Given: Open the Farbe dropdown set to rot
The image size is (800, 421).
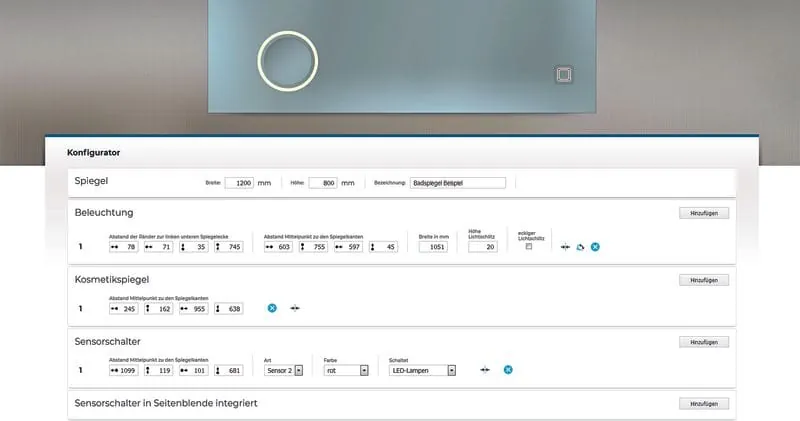Looking at the screenshot, I should click(346, 370).
